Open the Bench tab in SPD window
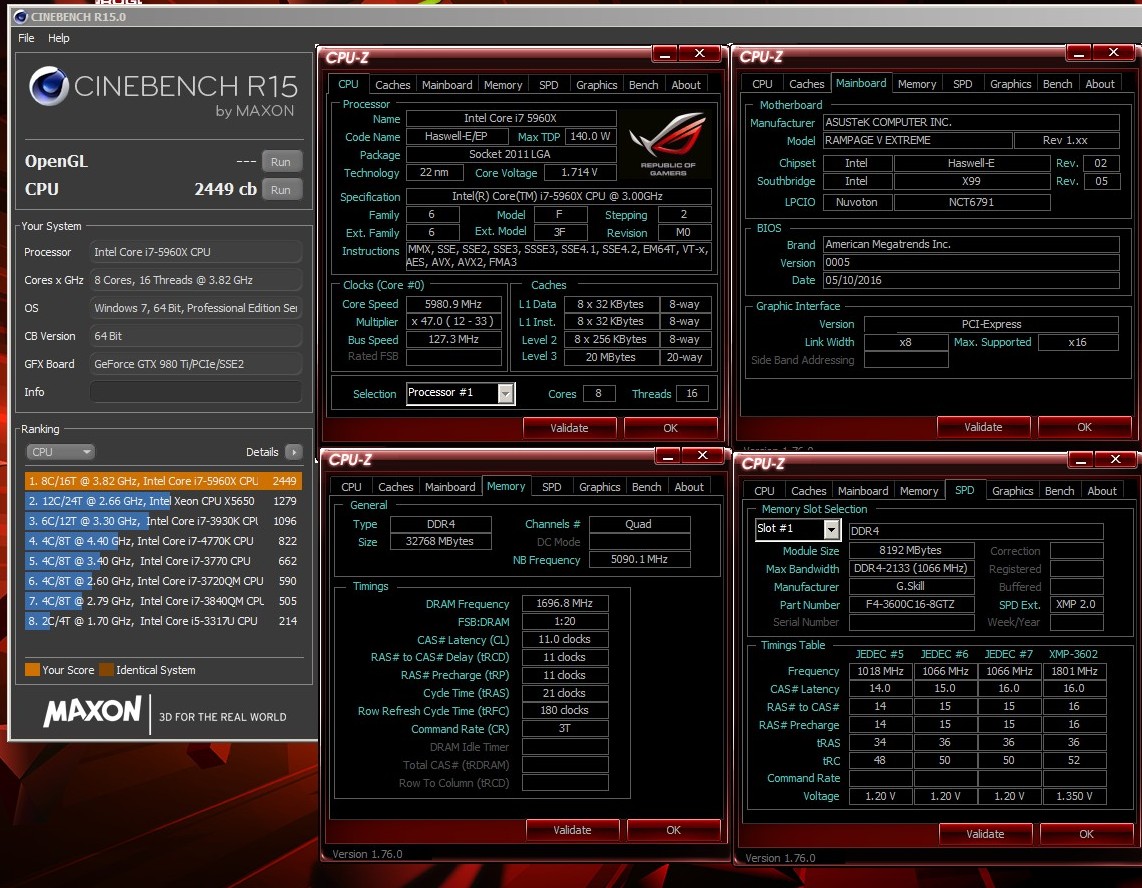 [x=1059, y=491]
